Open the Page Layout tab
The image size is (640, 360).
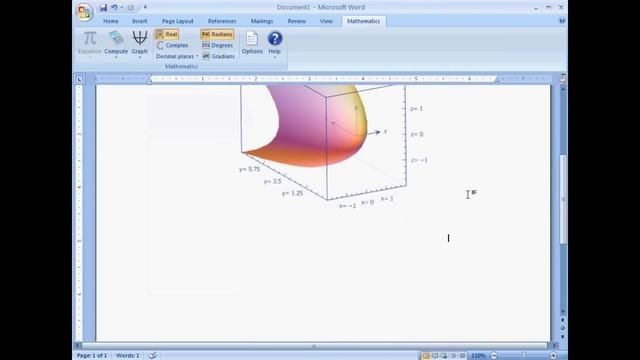click(178, 21)
